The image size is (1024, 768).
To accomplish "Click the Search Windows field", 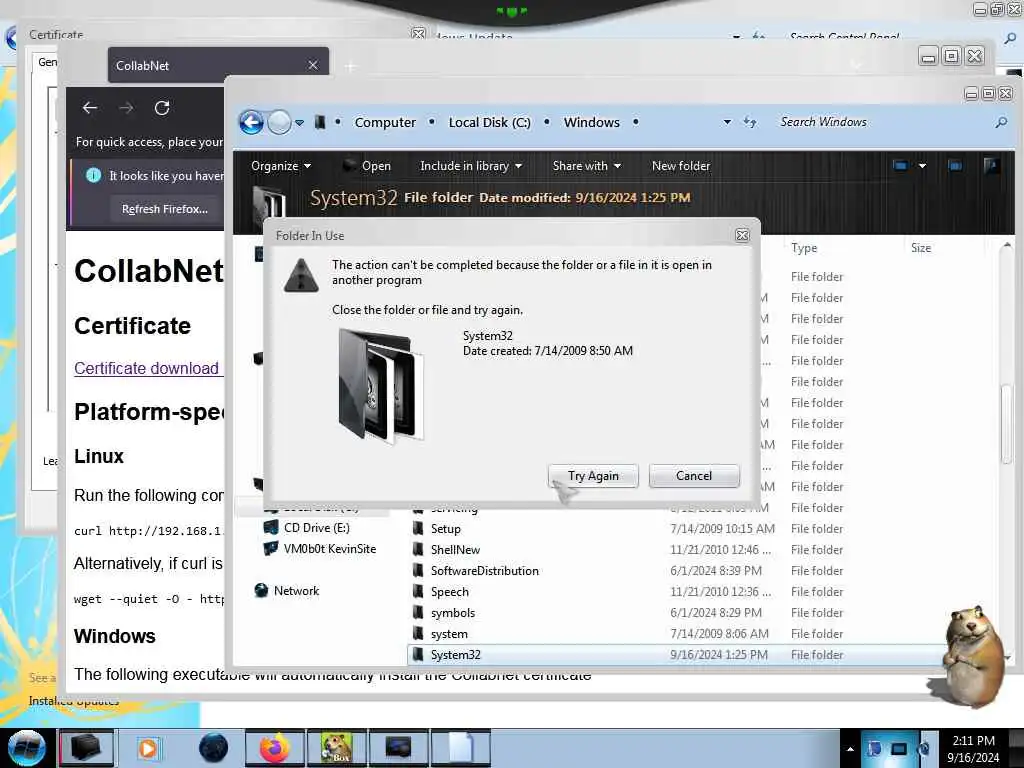I will (882, 122).
